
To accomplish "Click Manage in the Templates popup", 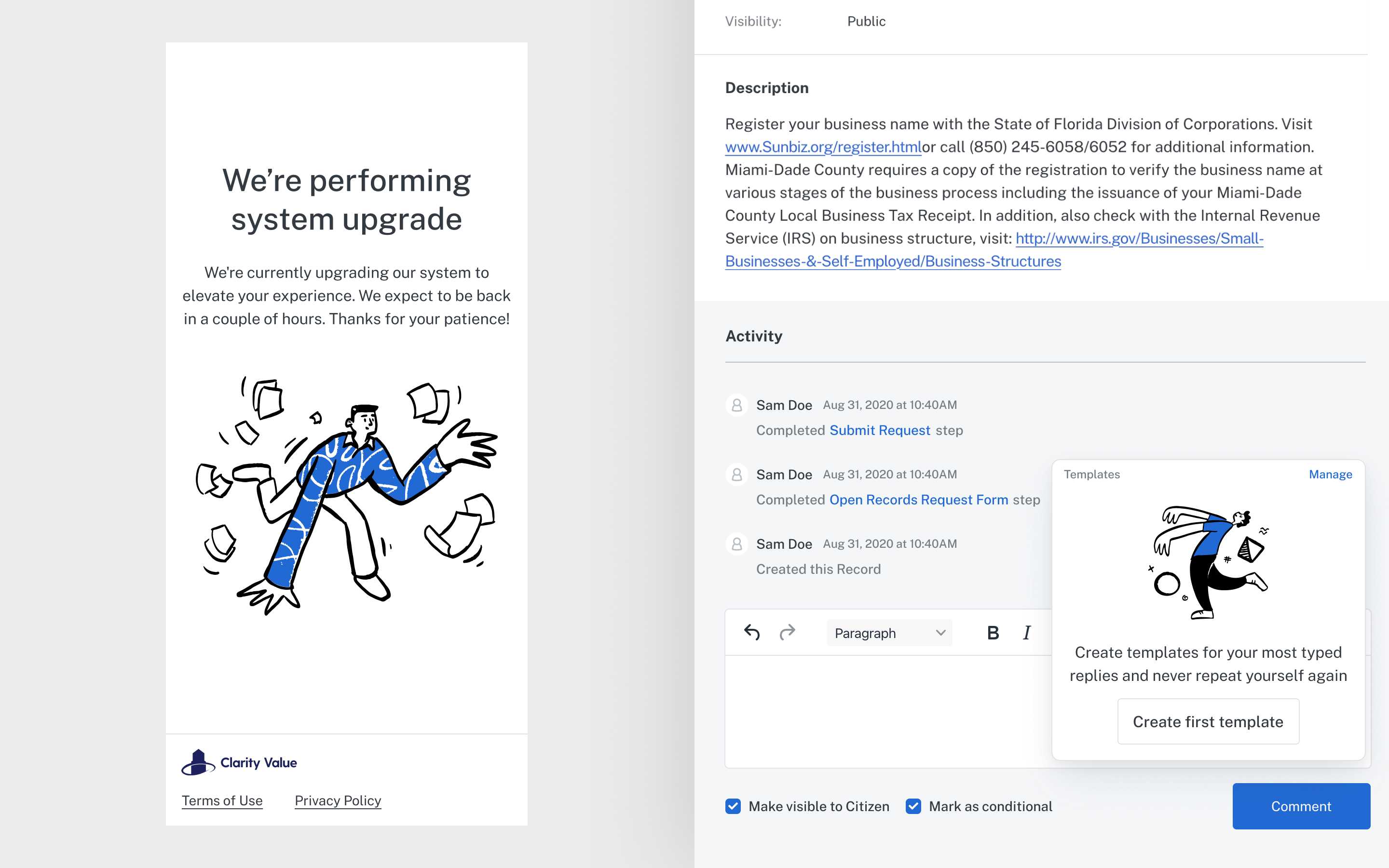I will [x=1330, y=474].
